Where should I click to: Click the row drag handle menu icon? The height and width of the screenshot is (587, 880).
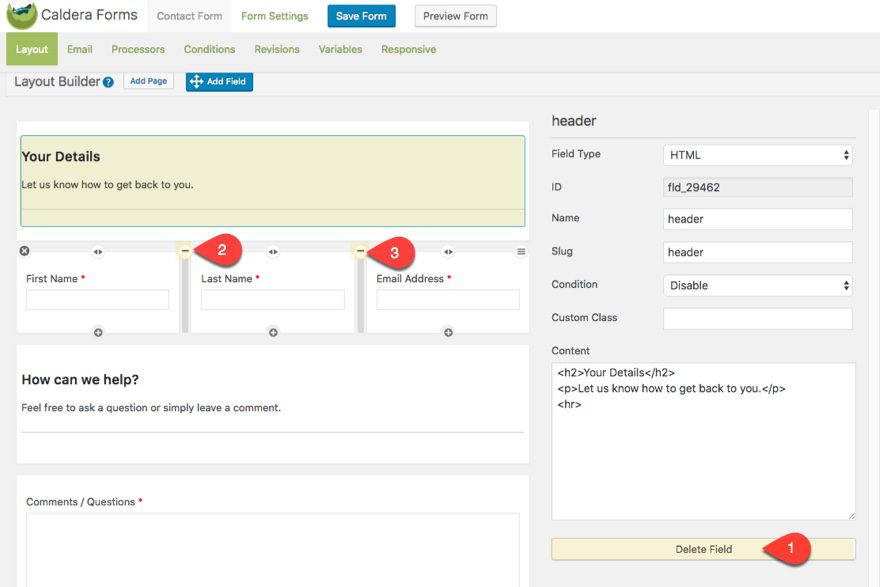(x=521, y=252)
